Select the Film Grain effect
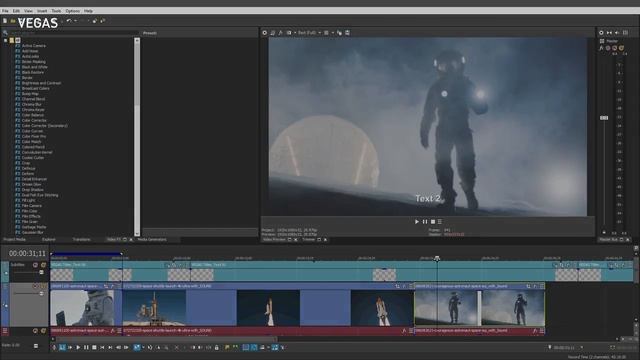640x360 pixels. 29,222
